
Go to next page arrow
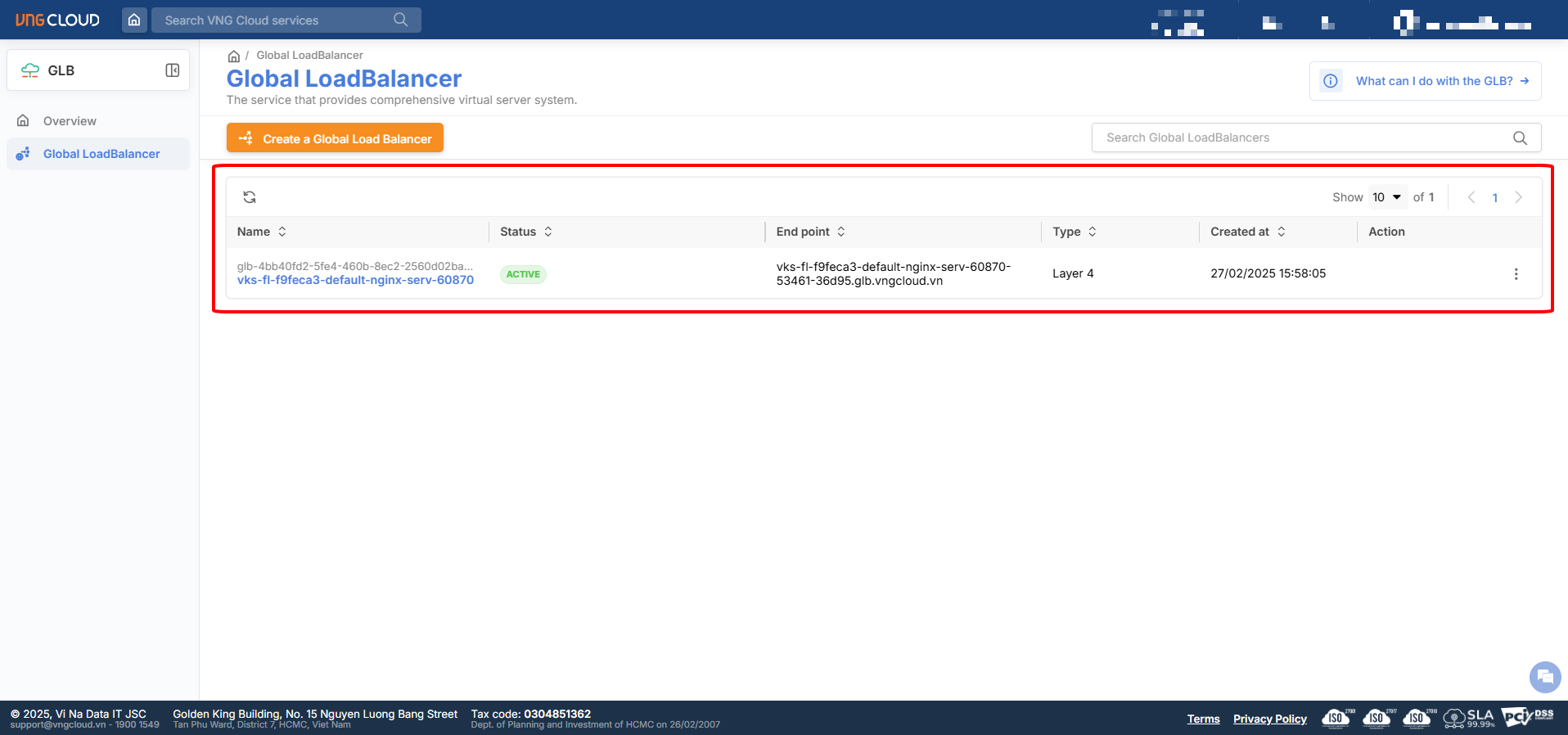pos(1519,197)
